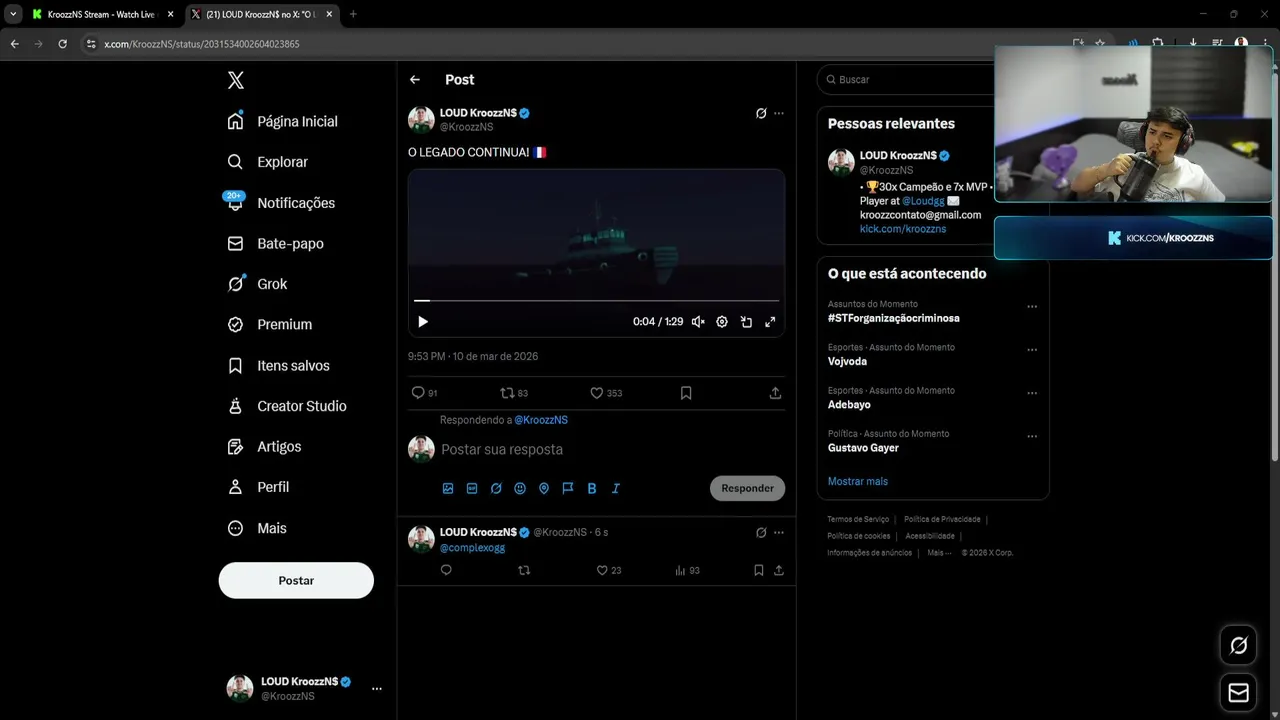
Task: Open more options on the comment
Action: coord(779,533)
